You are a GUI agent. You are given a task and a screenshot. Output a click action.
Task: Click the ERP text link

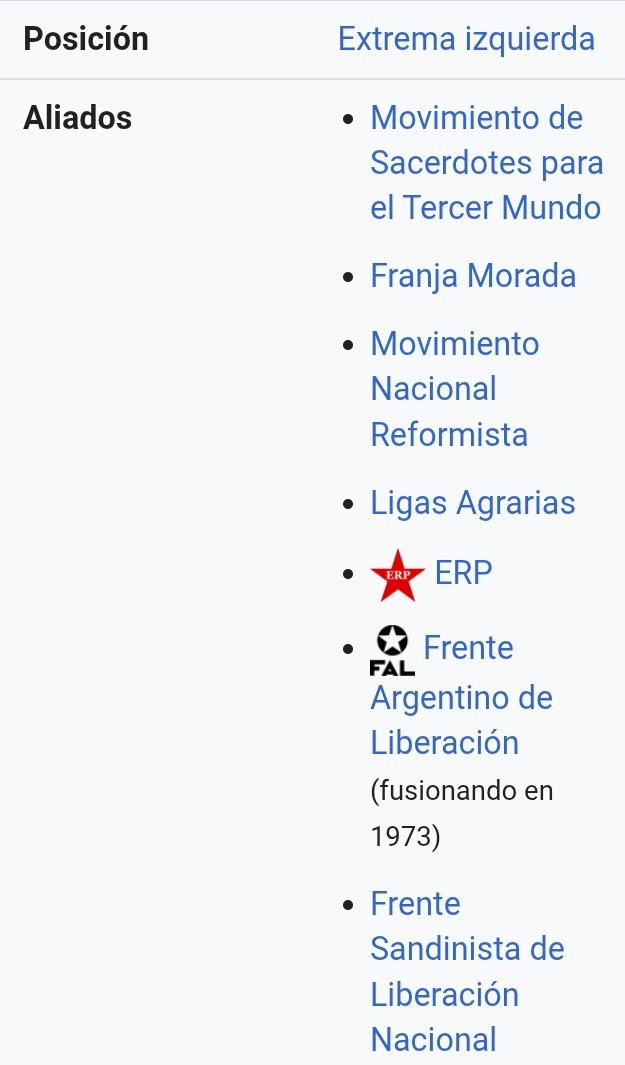[x=464, y=573]
